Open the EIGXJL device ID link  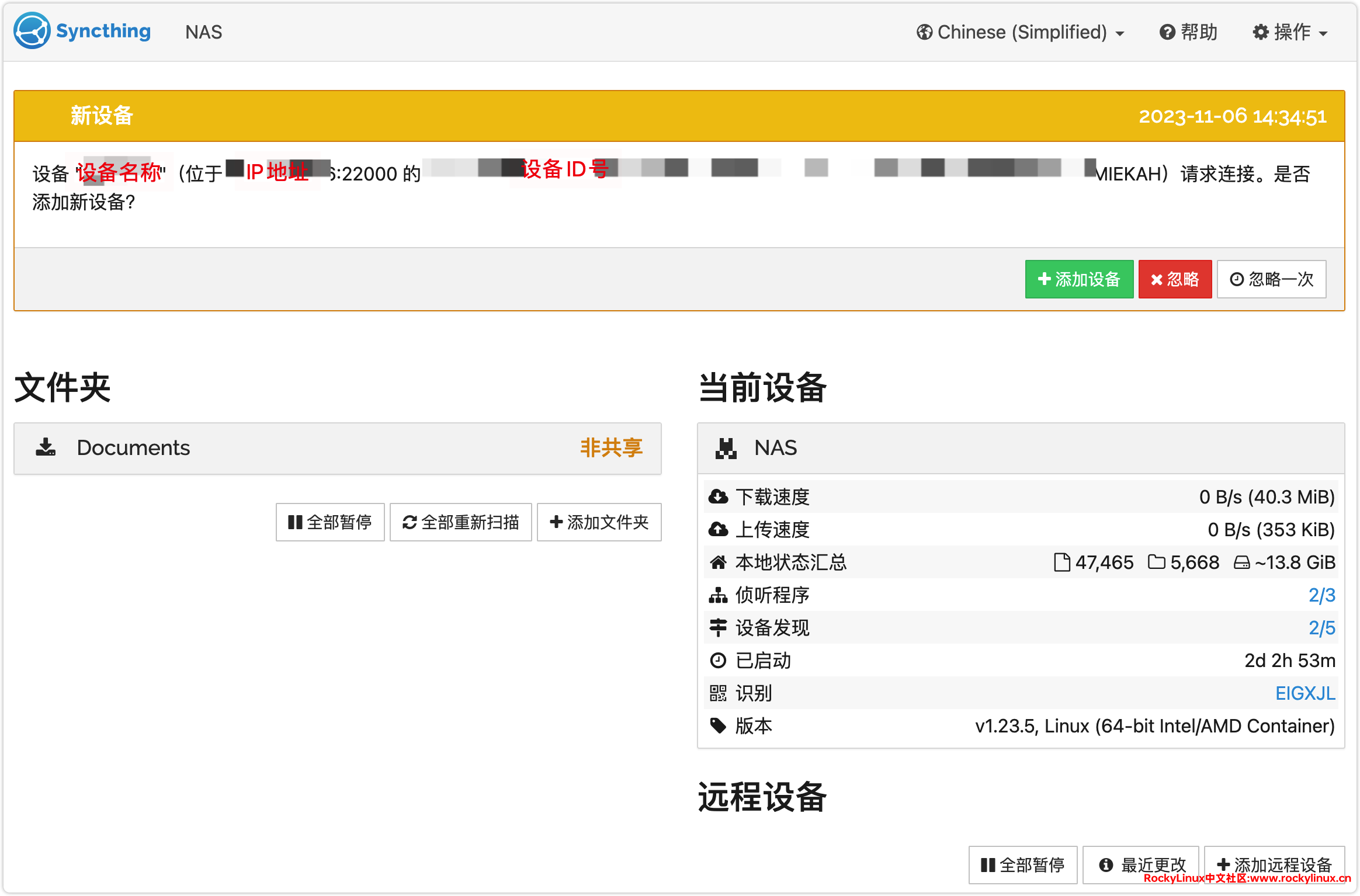1305,693
